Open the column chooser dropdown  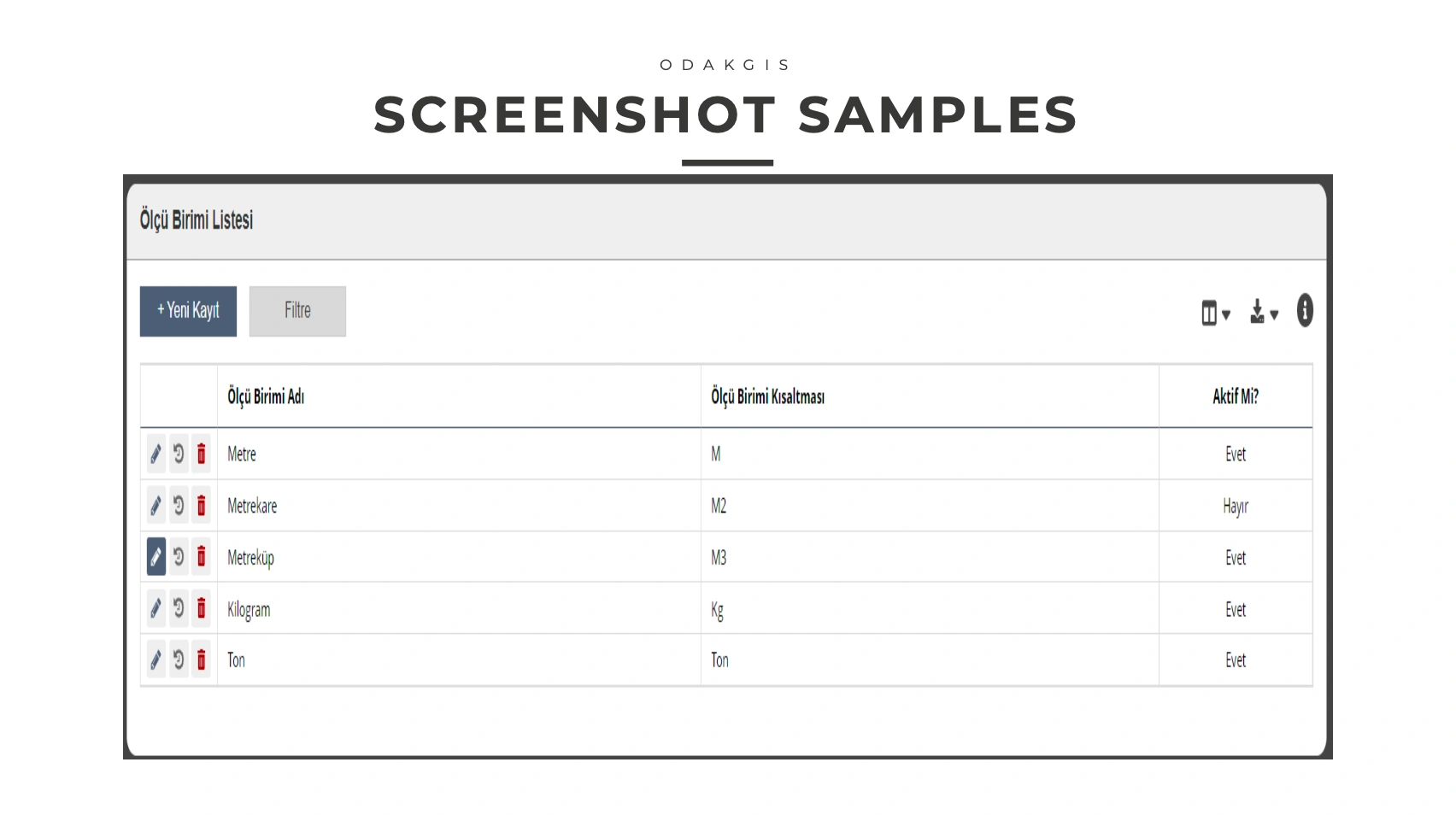coord(1215,314)
